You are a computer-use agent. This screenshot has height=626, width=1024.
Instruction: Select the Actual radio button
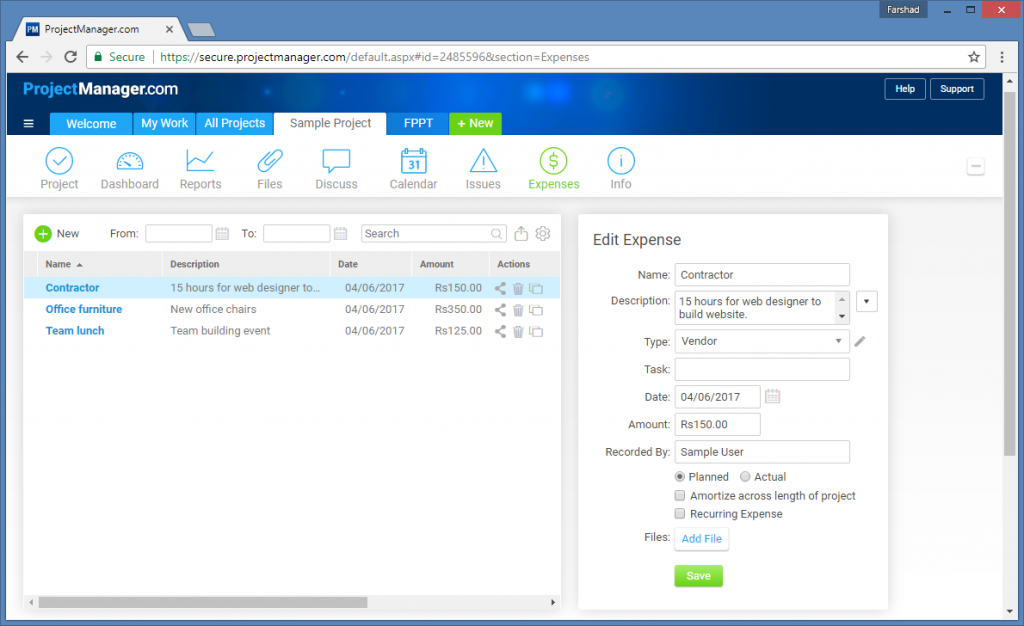744,476
